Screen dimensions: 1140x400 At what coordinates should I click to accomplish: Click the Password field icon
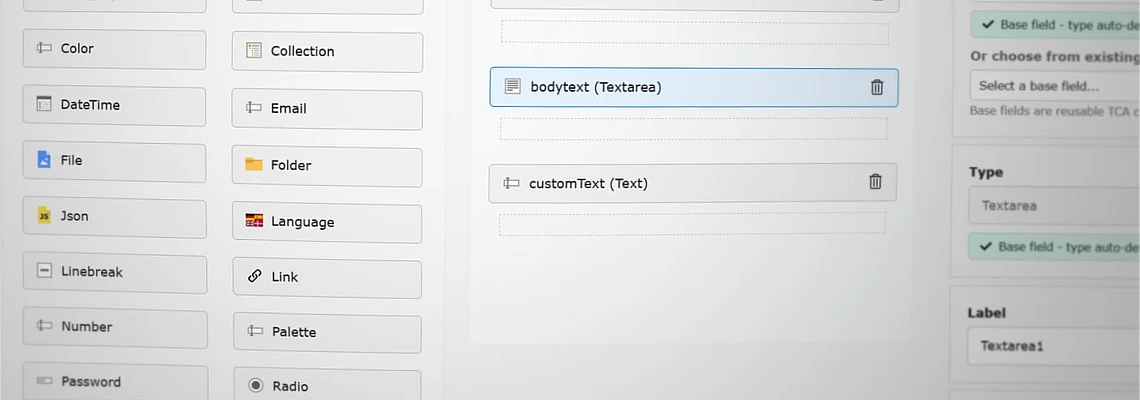pos(45,381)
